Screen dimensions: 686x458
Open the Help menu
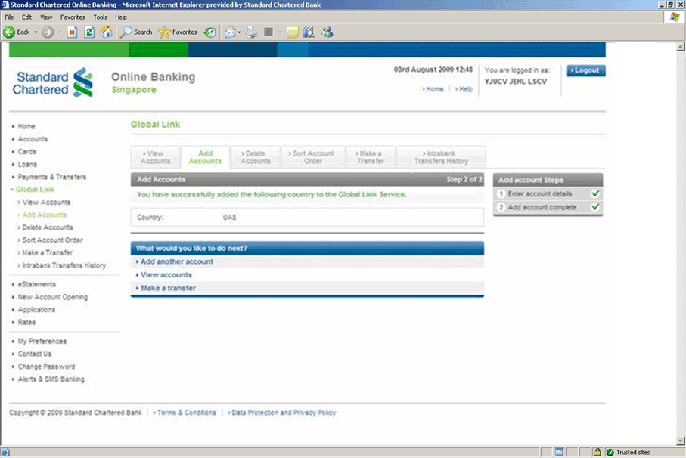pos(122,17)
